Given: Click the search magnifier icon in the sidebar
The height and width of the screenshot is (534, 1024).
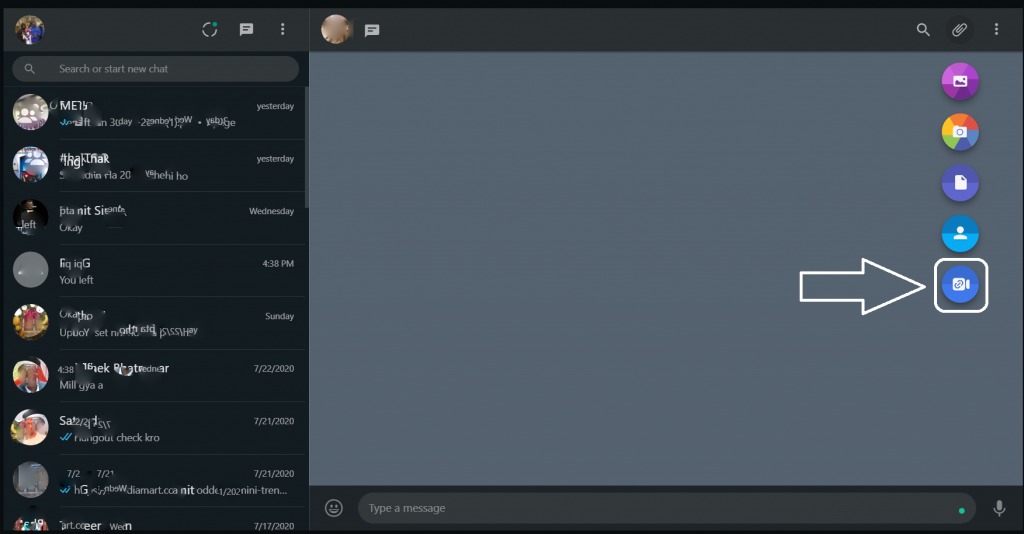Looking at the screenshot, I should tap(29, 69).
